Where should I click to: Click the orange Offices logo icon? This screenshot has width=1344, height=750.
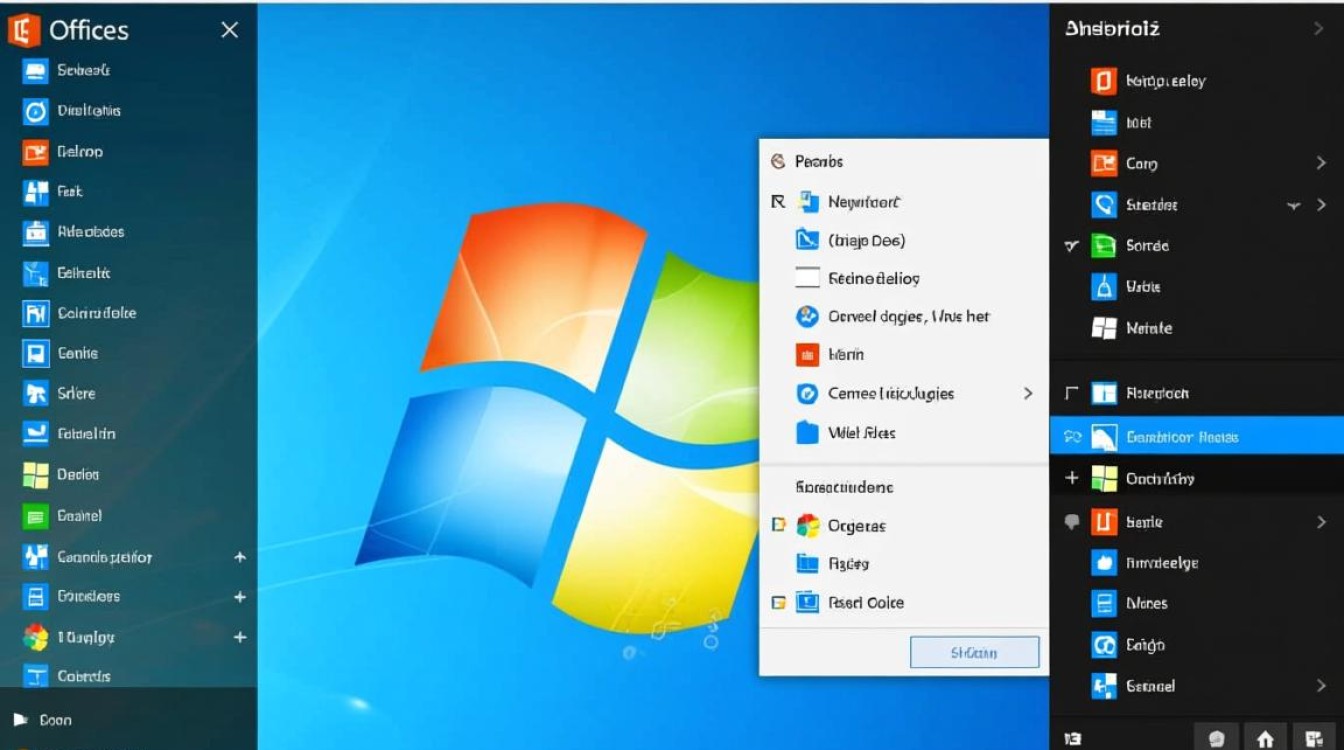click(23, 30)
